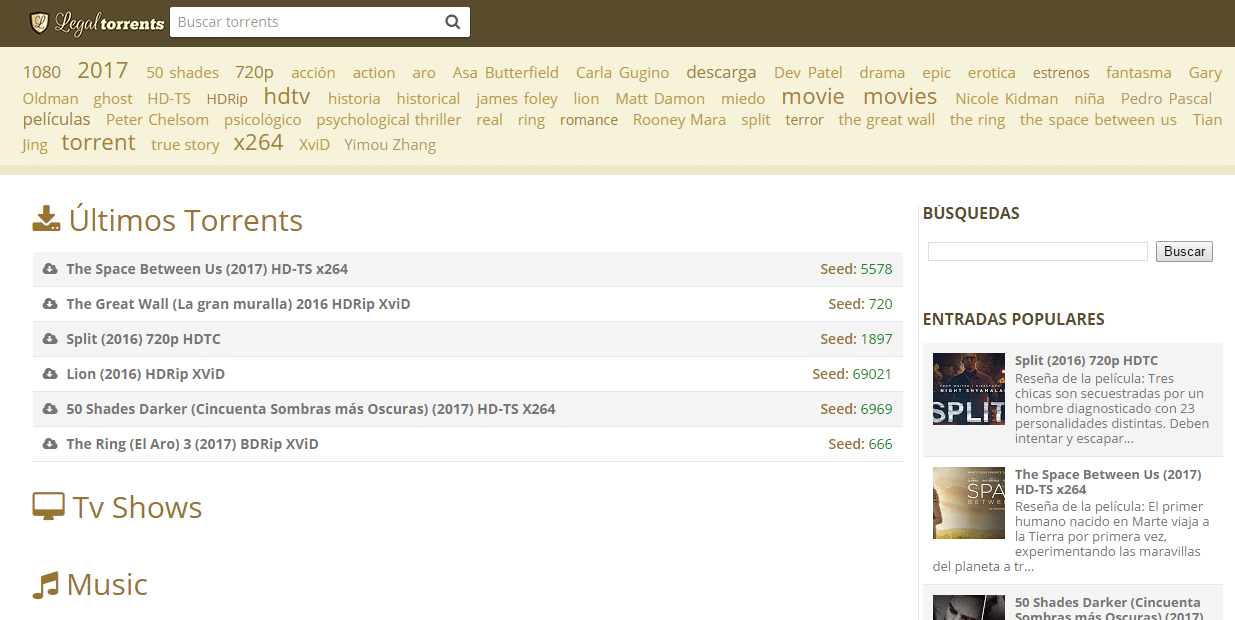Select the movies tag
Viewport: 1235px width, 620px height.
900,96
